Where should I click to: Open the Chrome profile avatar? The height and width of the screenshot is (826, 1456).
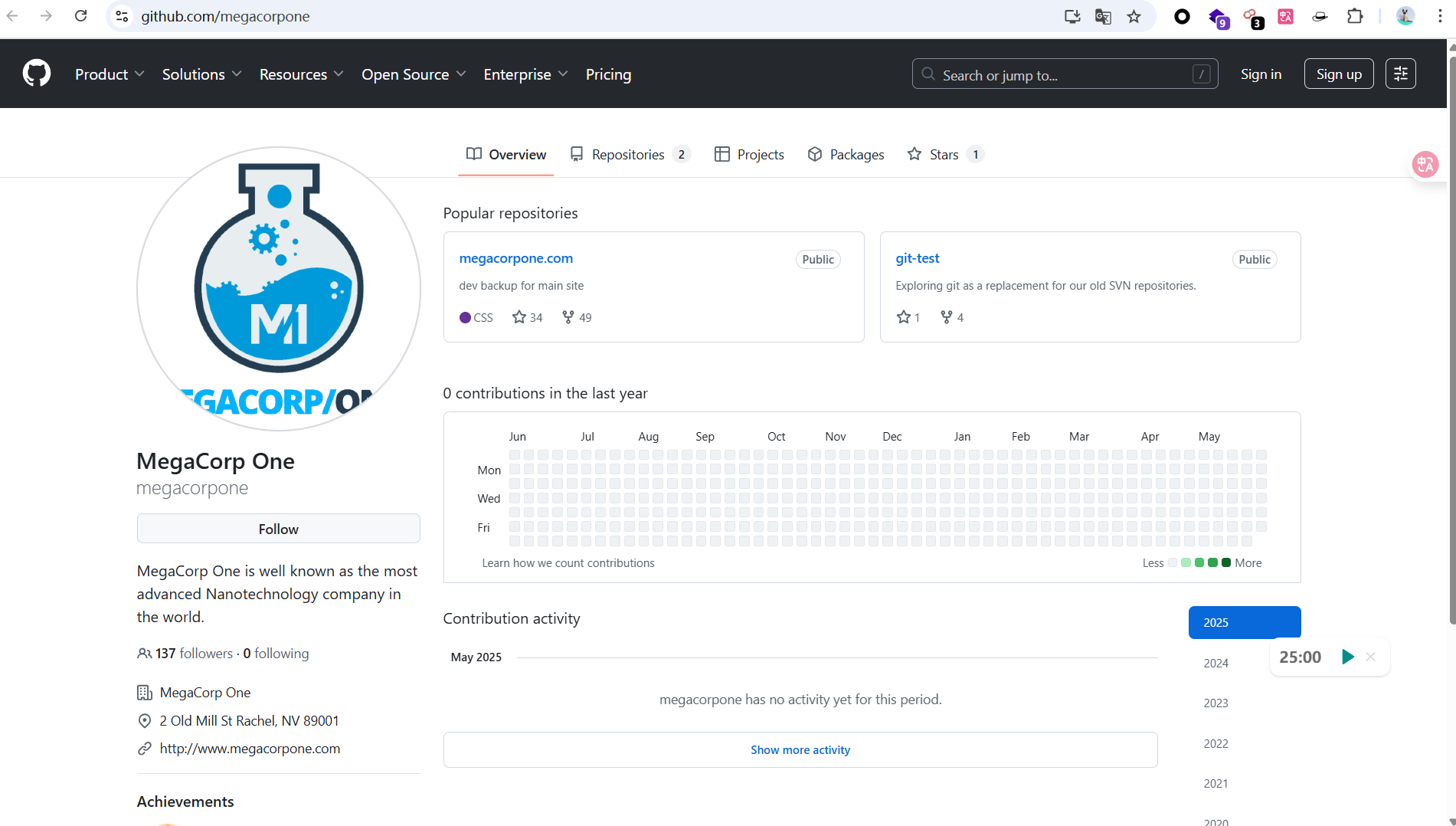(1405, 16)
